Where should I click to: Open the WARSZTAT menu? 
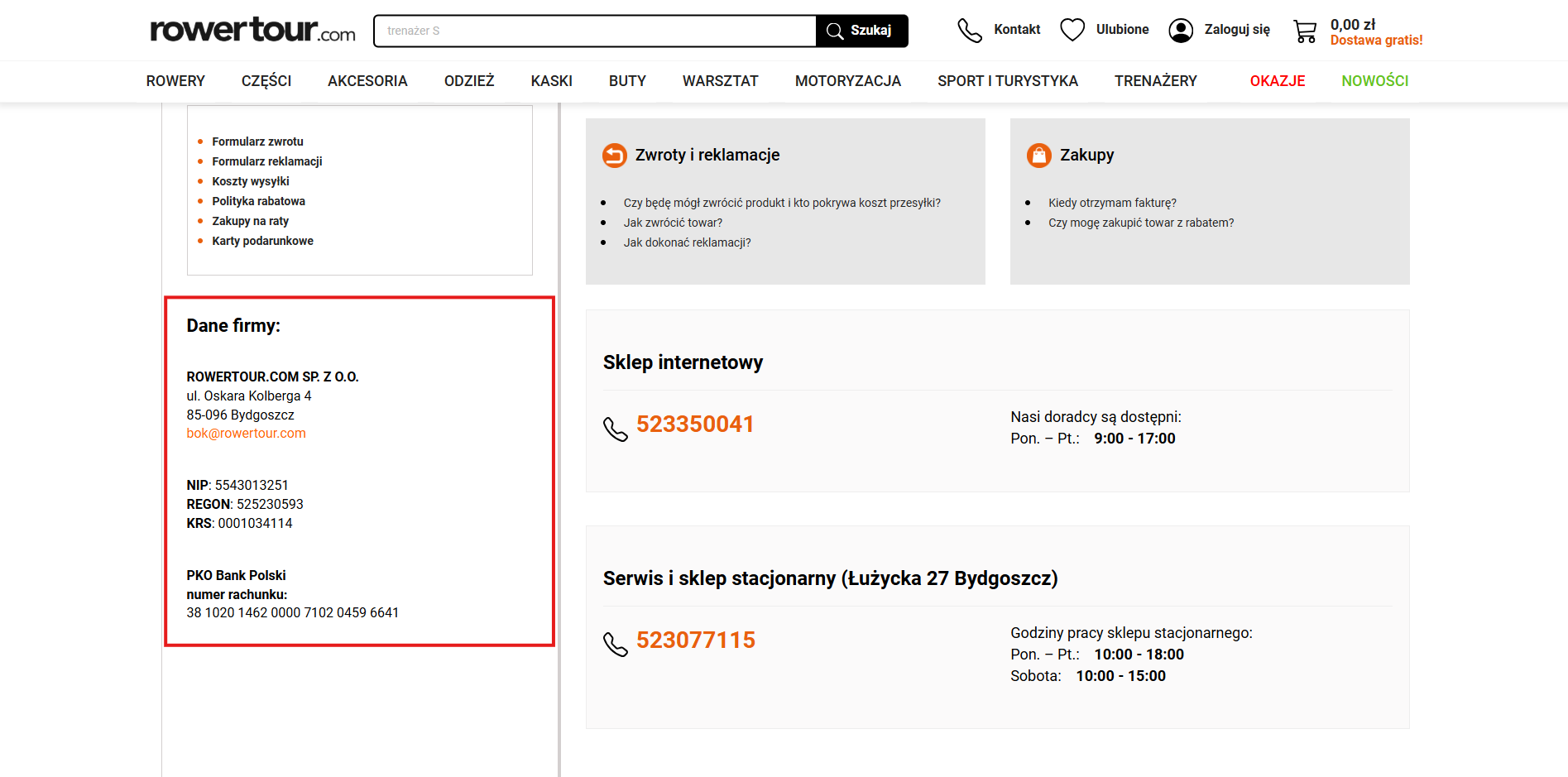(721, 81)
